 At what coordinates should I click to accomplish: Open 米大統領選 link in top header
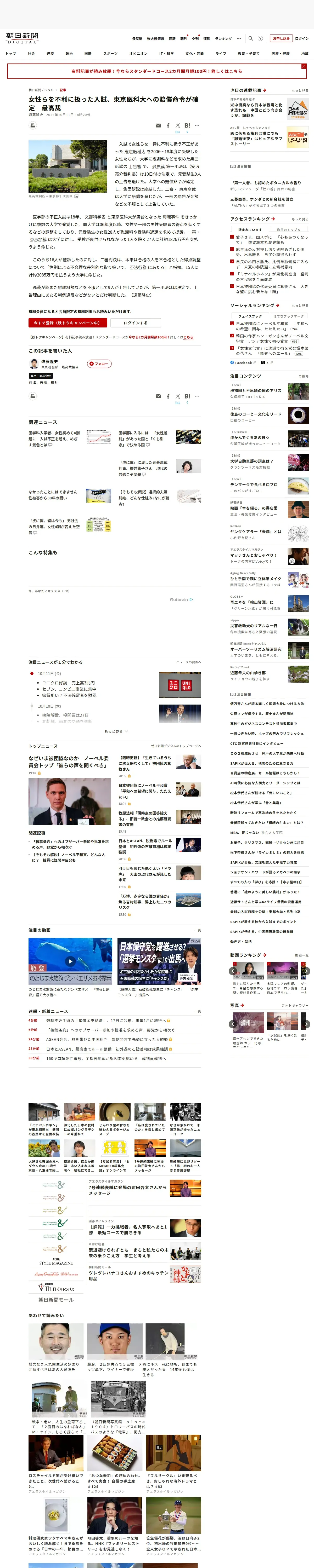(x=155, y=38)
